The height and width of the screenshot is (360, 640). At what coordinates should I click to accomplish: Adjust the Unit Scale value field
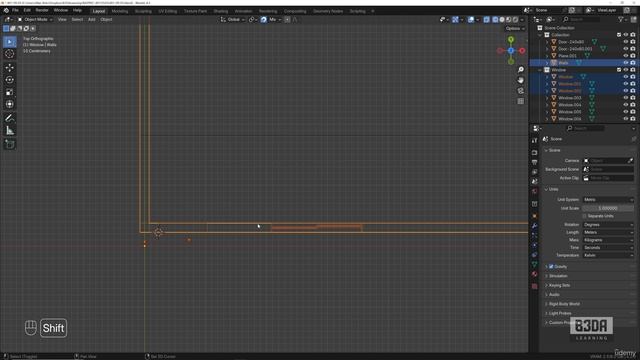[x=608, y=208]
